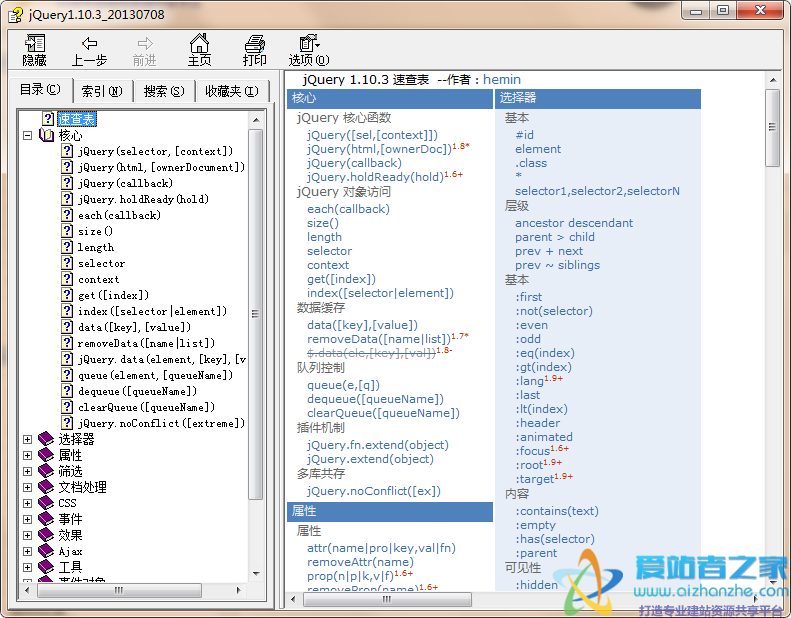Open the :contains(text) selector link
The width and height of the screenshot is (791, 618).
pos(557,511)
